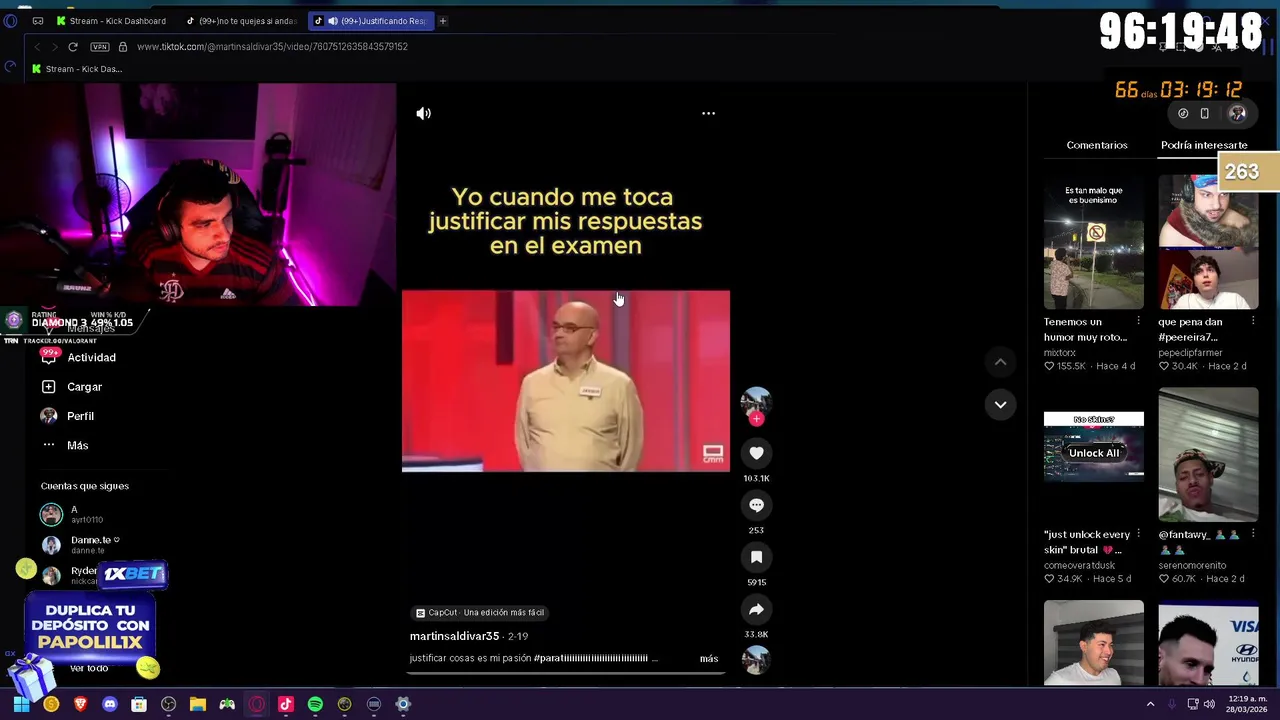
Task: Open pepeclipfarmer creator name
Action: [x=1190, y=353]
